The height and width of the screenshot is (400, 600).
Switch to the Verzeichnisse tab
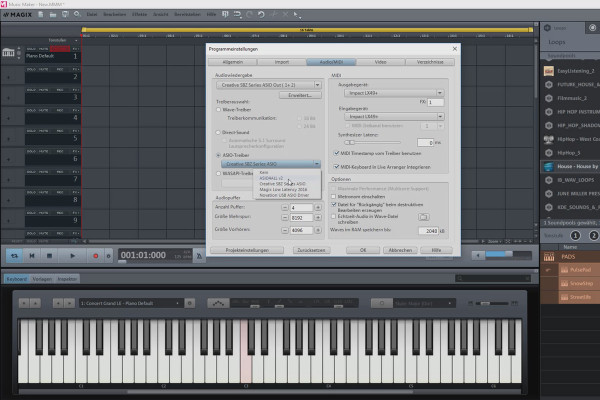coord(430,62)
